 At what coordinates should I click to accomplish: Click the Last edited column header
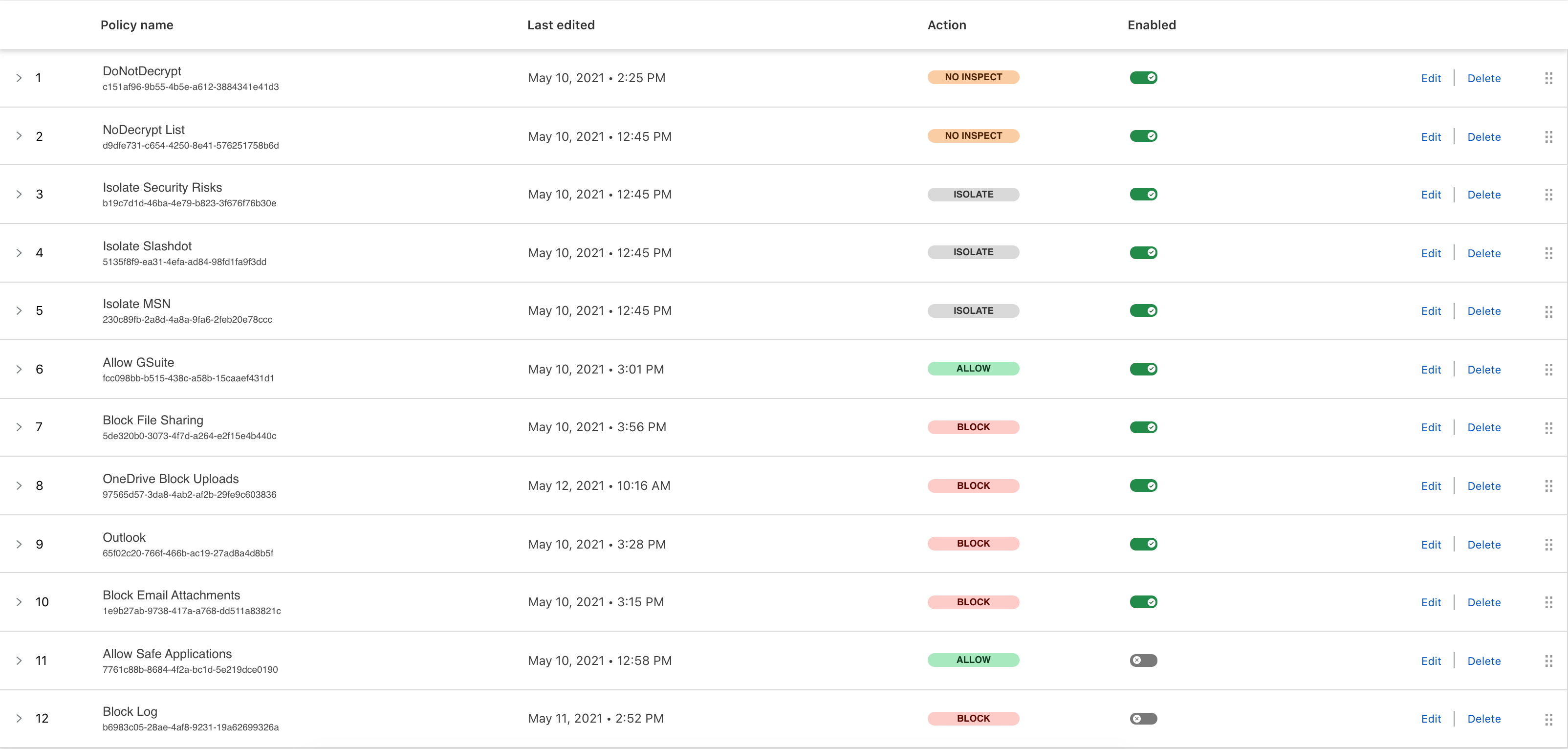click(561, 25)
